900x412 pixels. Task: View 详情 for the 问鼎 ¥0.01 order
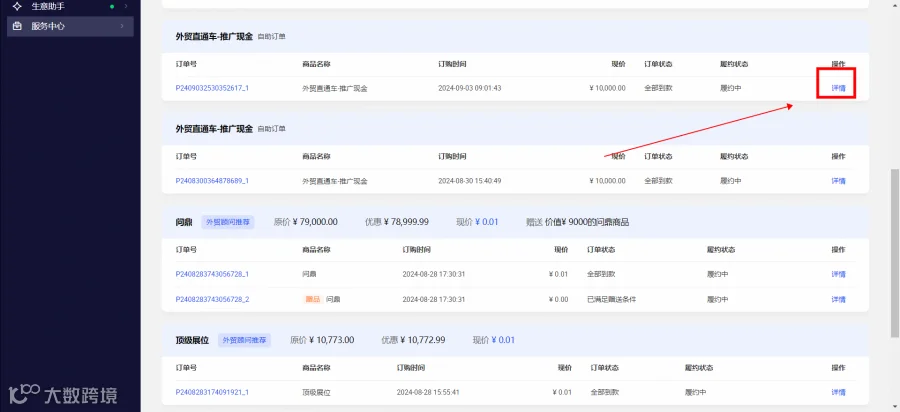click(x=838, y=274)
